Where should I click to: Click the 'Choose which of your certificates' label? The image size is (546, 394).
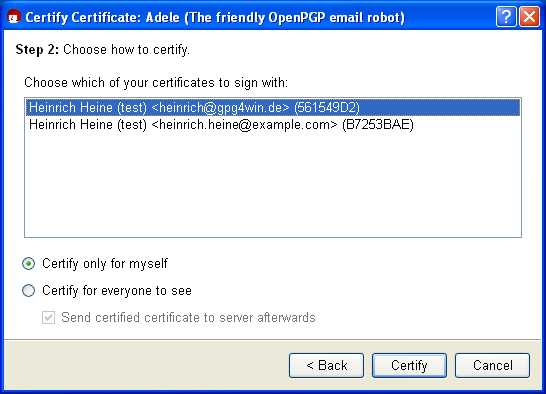point(156,83)
